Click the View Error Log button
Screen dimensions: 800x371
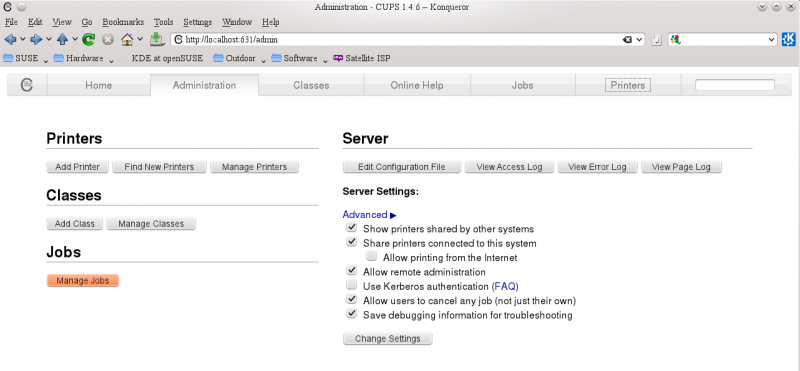597,167
